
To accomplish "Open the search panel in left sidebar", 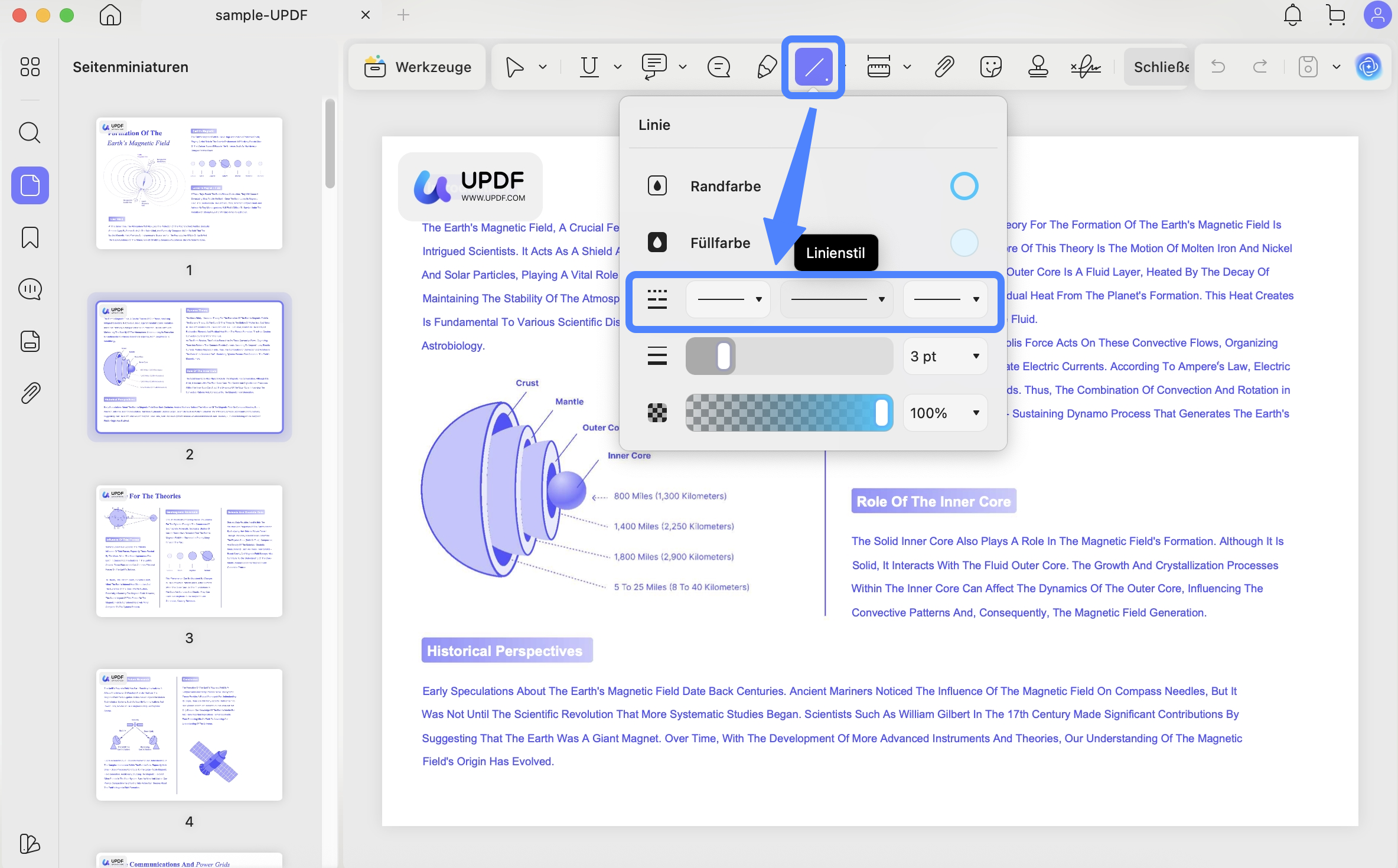I will [30, 133].
